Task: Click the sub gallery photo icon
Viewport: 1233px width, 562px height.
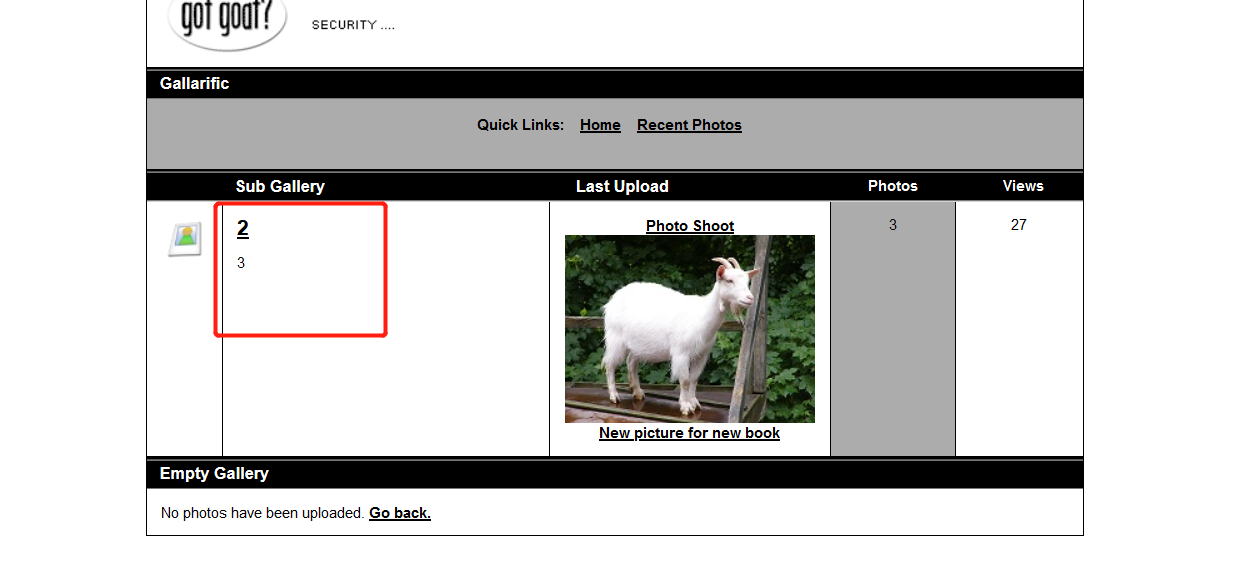Action: click(185, 239)
